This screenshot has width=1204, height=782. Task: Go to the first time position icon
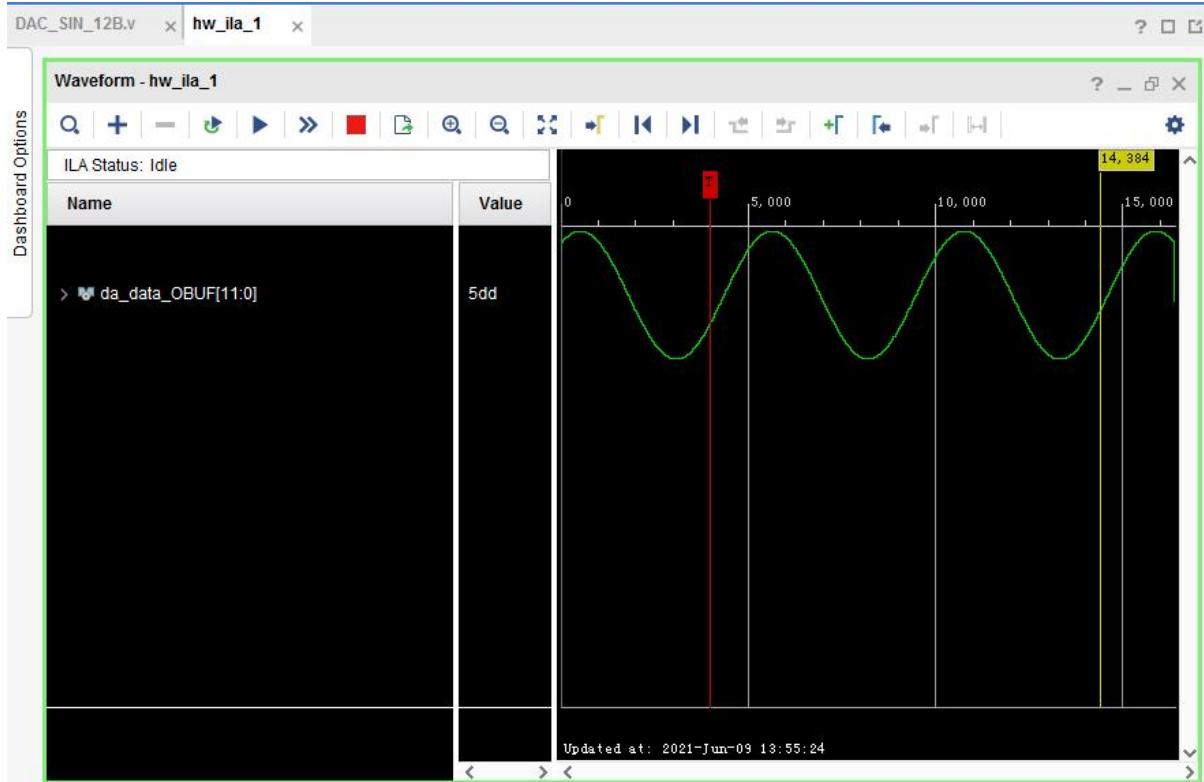(x=643, y=125)
